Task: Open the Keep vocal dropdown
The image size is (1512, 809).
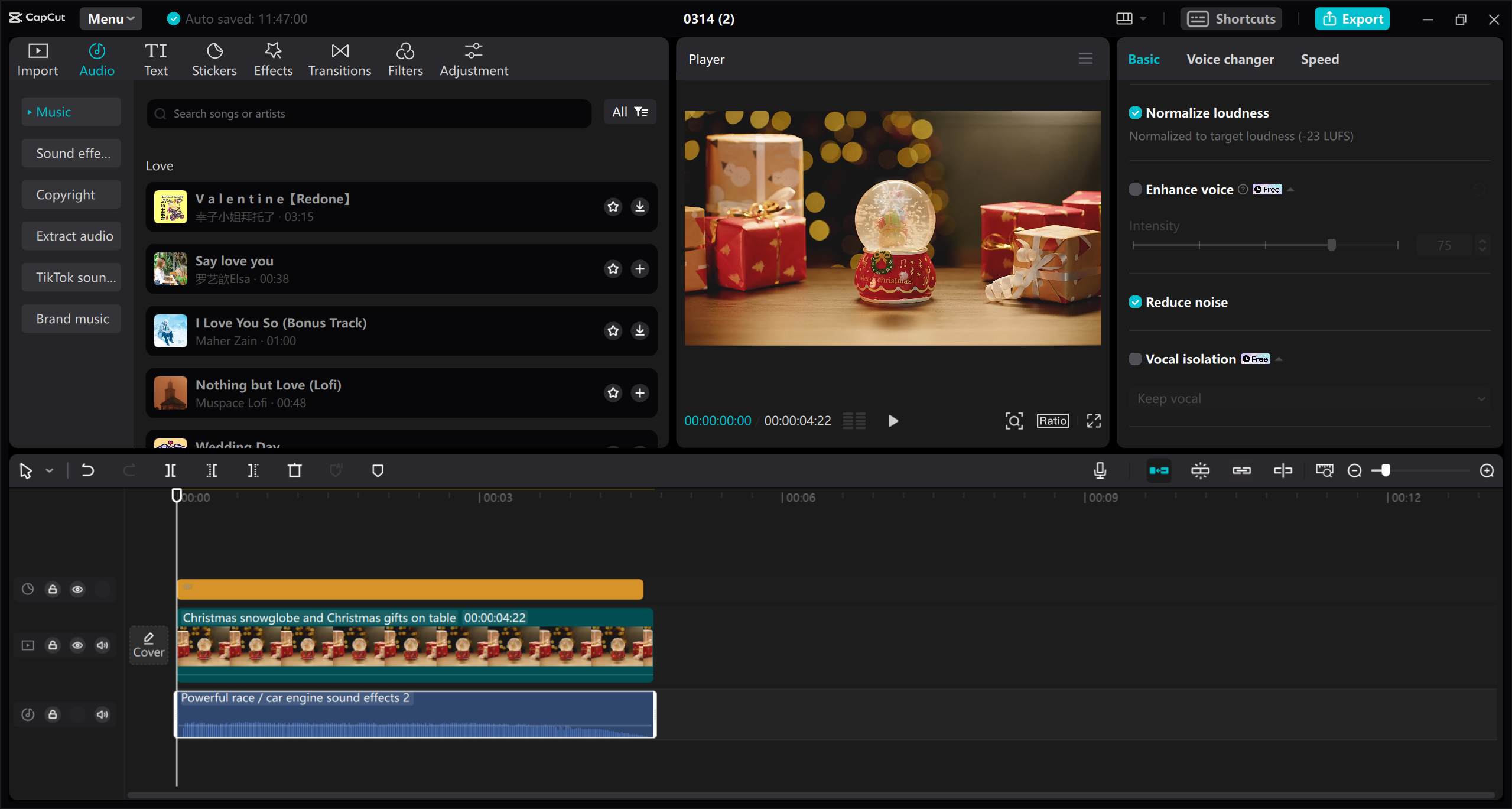Action: click(x=1308, y=398)
